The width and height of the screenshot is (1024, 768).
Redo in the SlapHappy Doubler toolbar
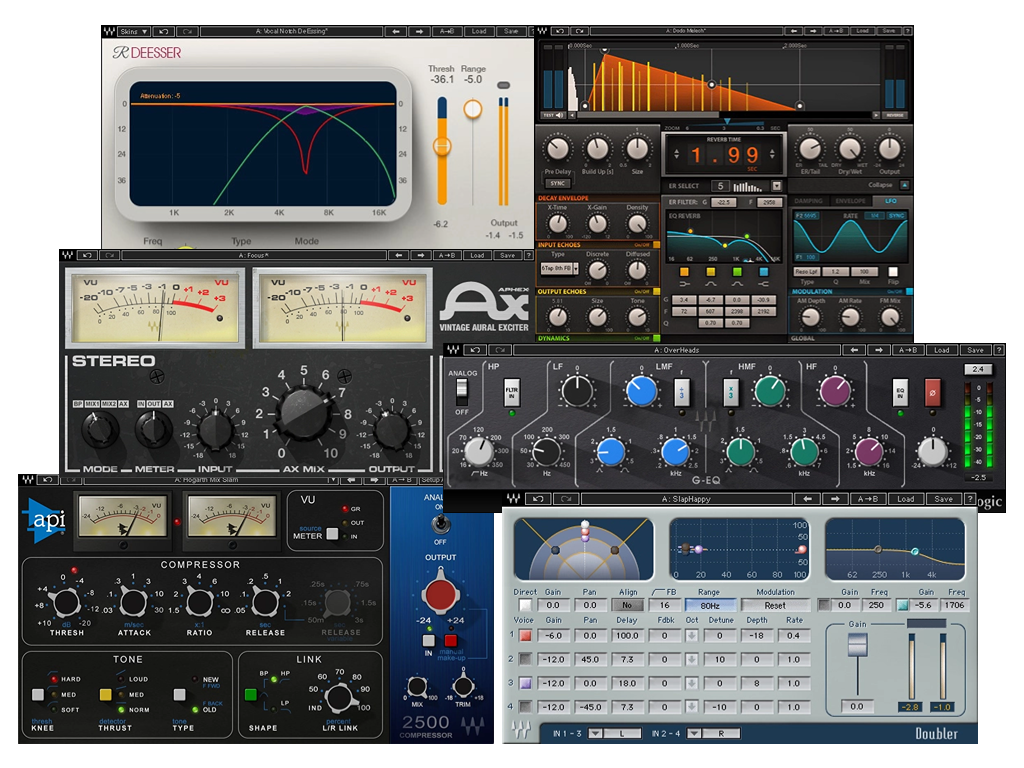[x=566, y=499]
